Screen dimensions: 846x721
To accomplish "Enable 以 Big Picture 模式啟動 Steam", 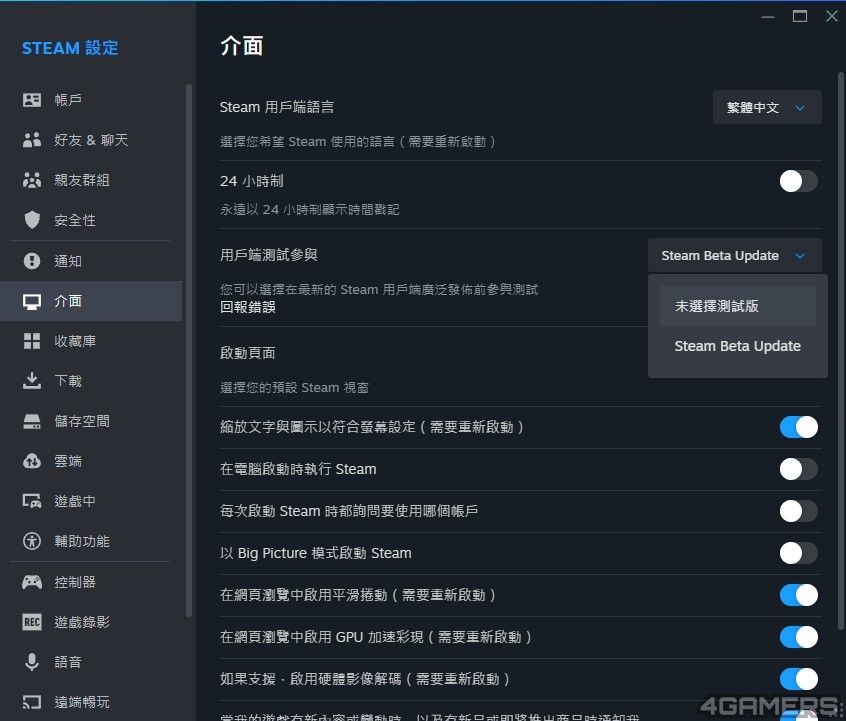I will coord(799,553).
